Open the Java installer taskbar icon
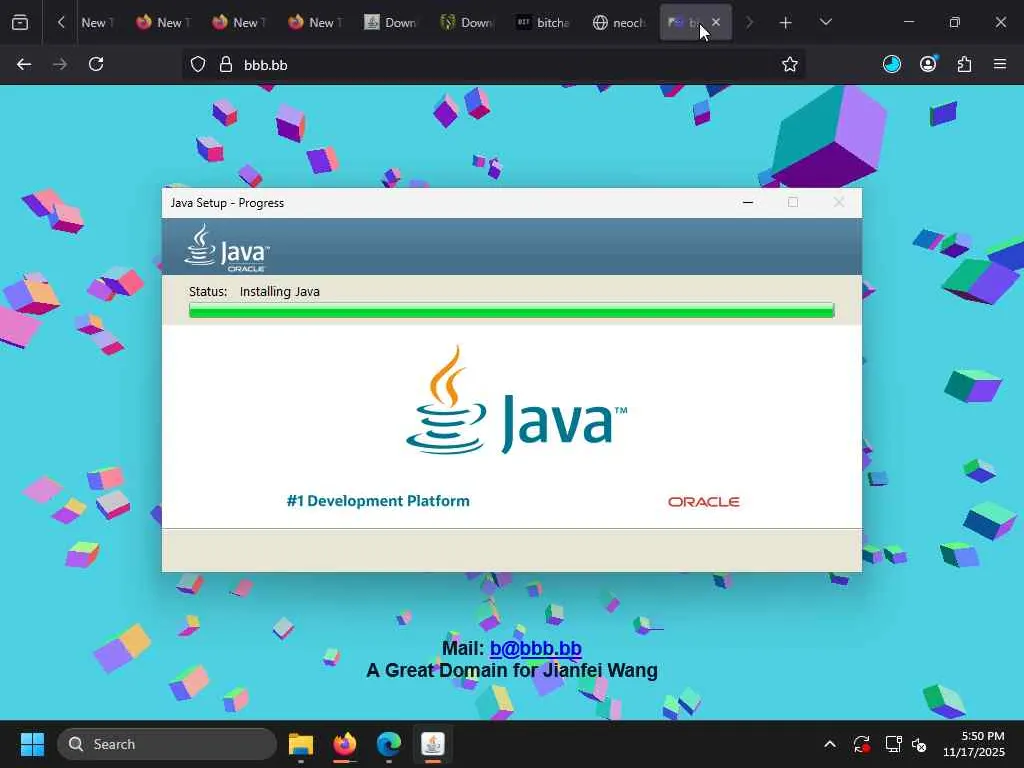The height and width of the screenshot is (768, 1024). [432, 744]
